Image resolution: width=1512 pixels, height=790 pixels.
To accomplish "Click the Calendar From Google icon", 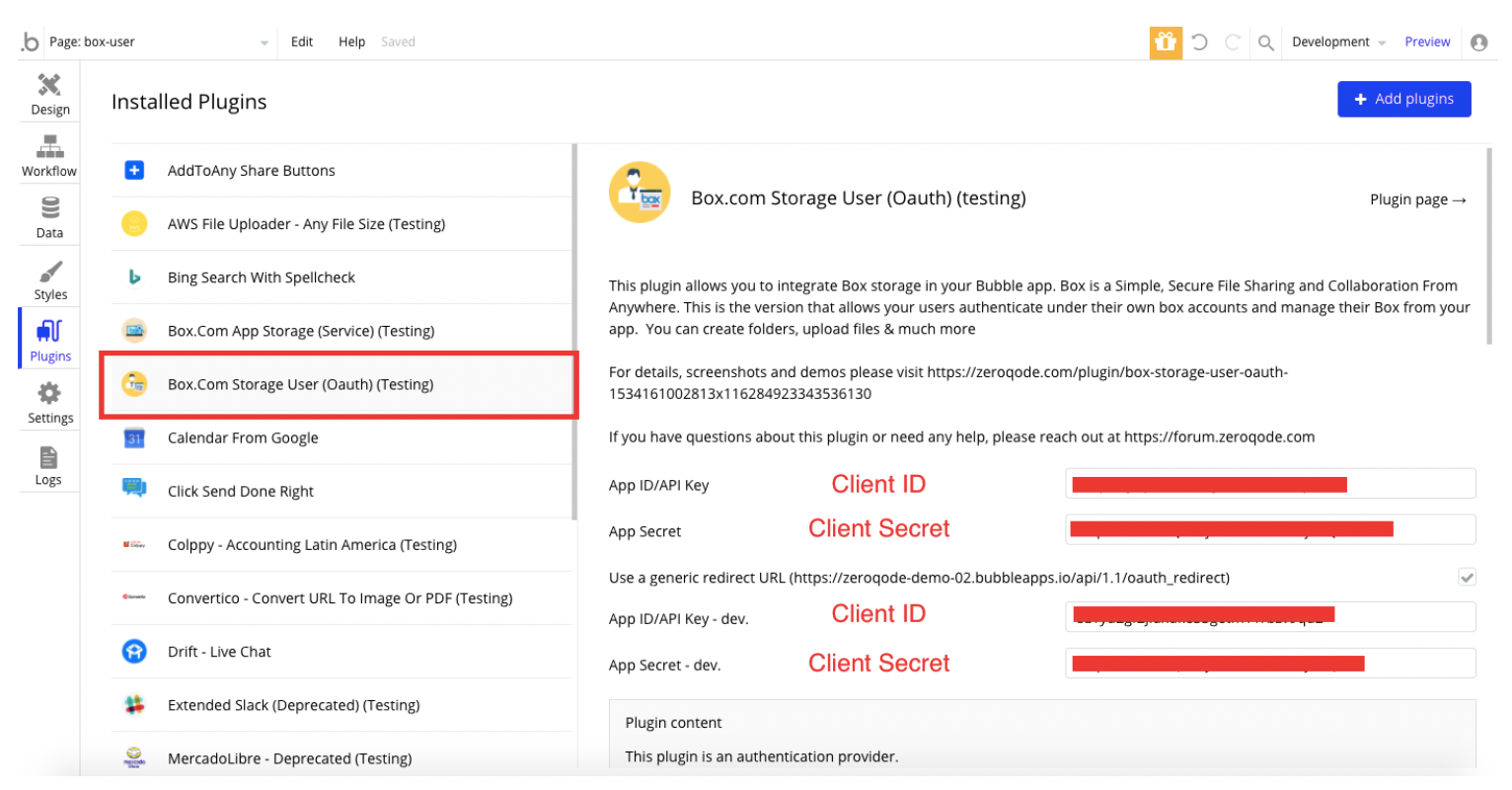I will (x=134, y=437).
